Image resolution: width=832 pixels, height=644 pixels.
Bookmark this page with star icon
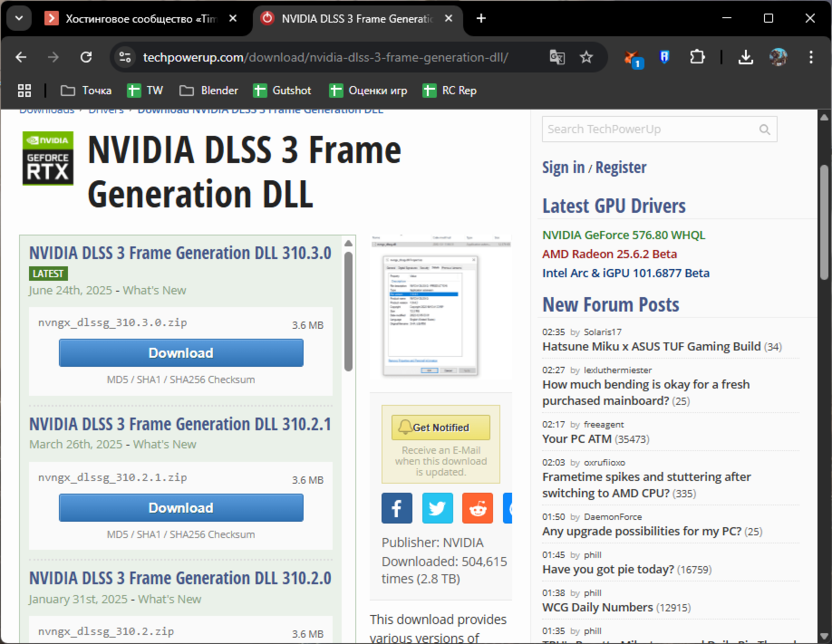click(586, 57)
